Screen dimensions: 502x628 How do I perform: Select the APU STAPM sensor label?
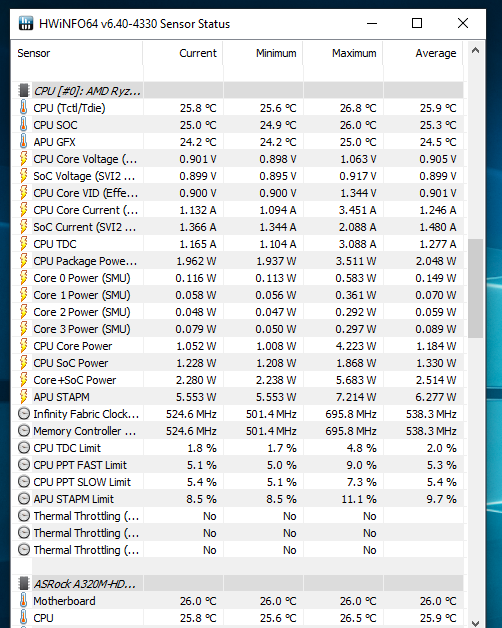pos(61,397)
